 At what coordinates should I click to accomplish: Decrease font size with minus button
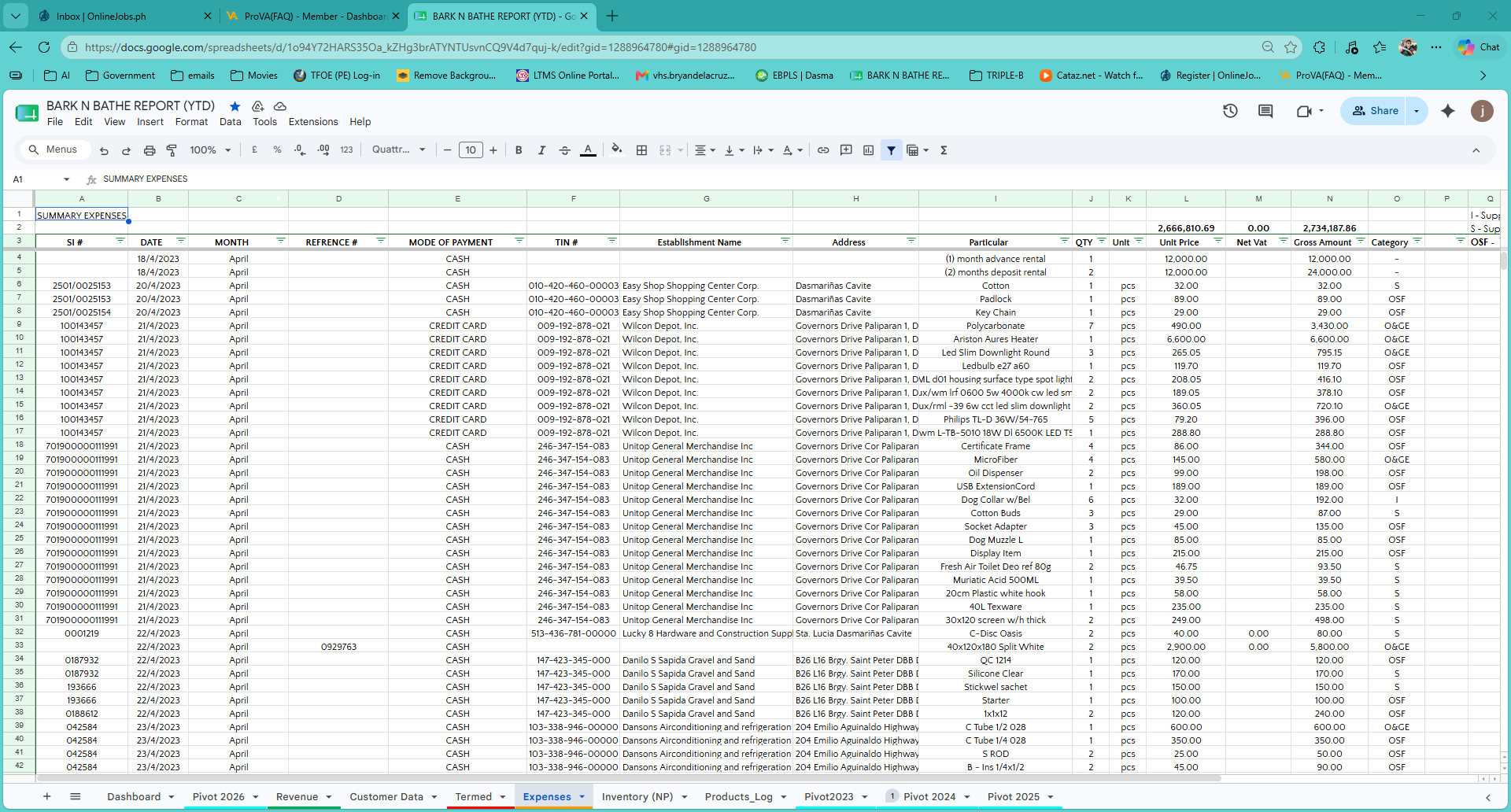point(447,150)
